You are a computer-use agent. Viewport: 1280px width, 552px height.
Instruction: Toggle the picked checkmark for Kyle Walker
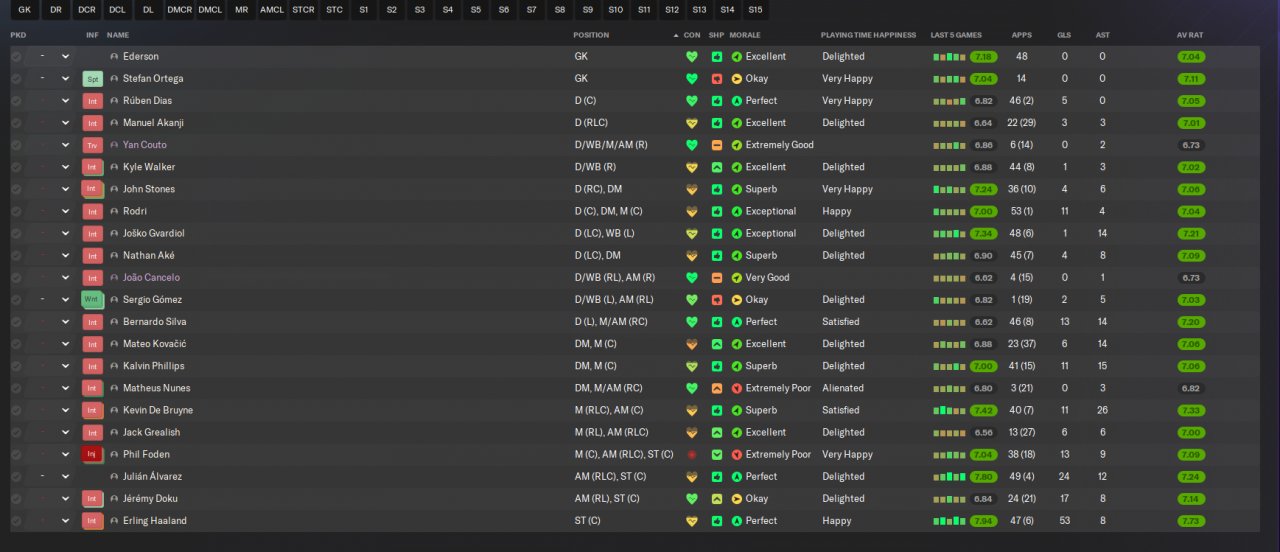(16, 167)
